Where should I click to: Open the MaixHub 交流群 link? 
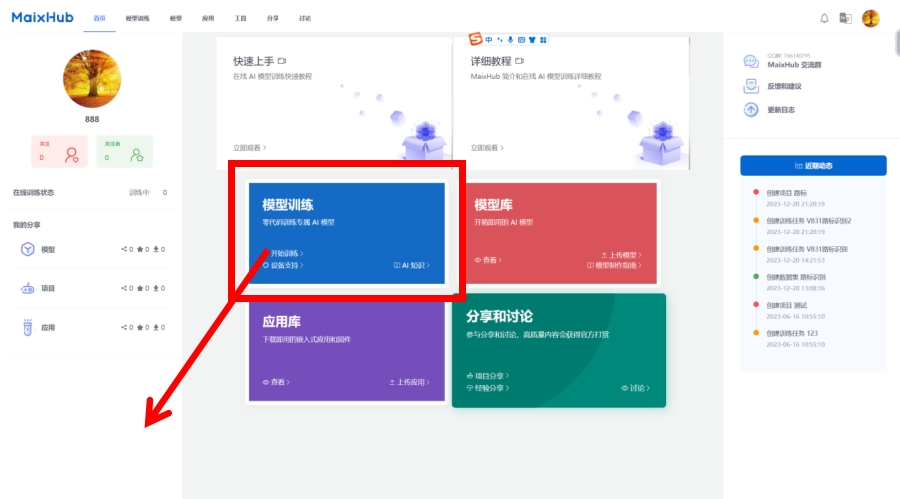tap(794, 65)
